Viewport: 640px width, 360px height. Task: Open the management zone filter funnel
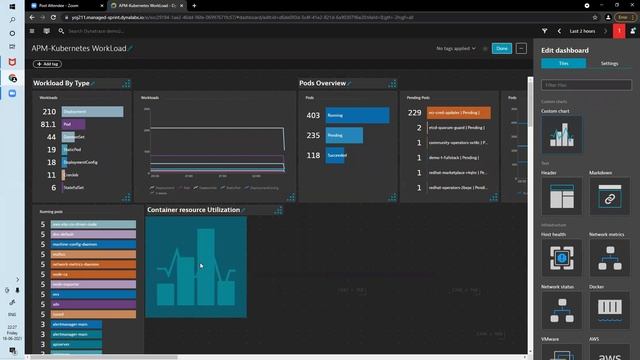[x=544, y=31]
